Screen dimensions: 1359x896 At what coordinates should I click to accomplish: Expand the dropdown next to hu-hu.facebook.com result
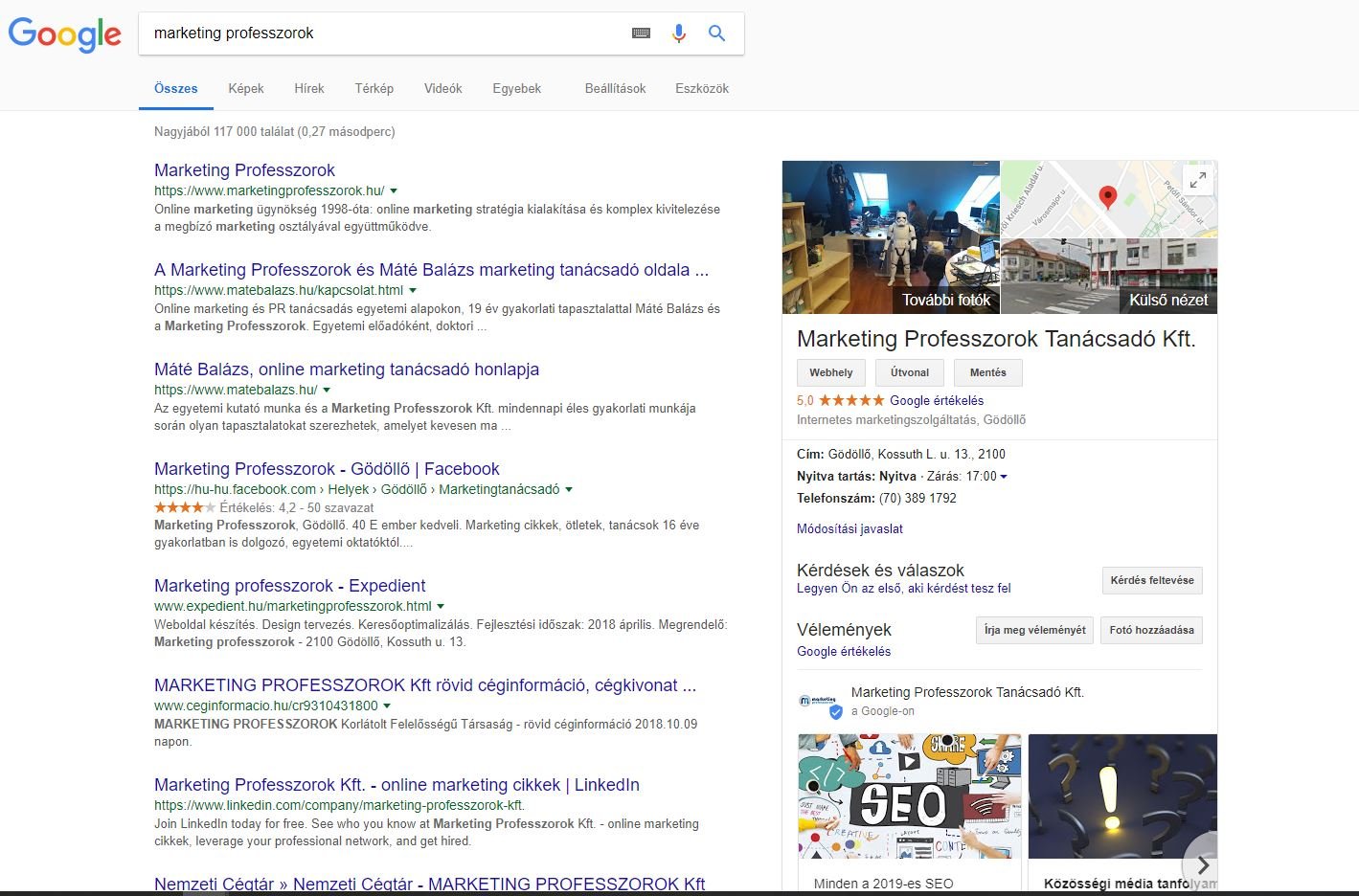point(569,489)
